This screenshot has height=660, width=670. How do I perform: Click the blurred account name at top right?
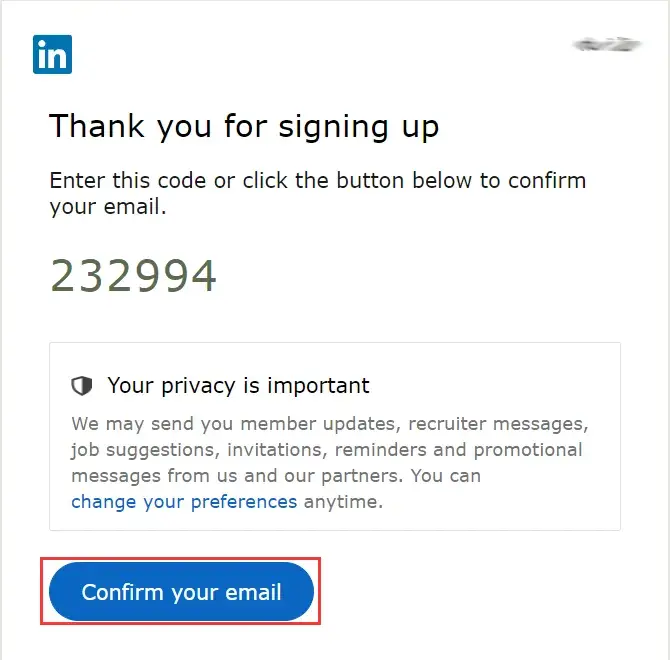[605, 44]
